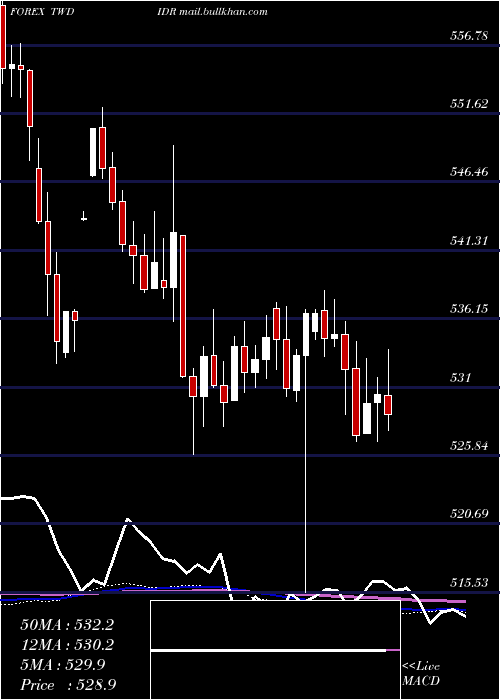Click the <<Live MACD label

(421, 674)
